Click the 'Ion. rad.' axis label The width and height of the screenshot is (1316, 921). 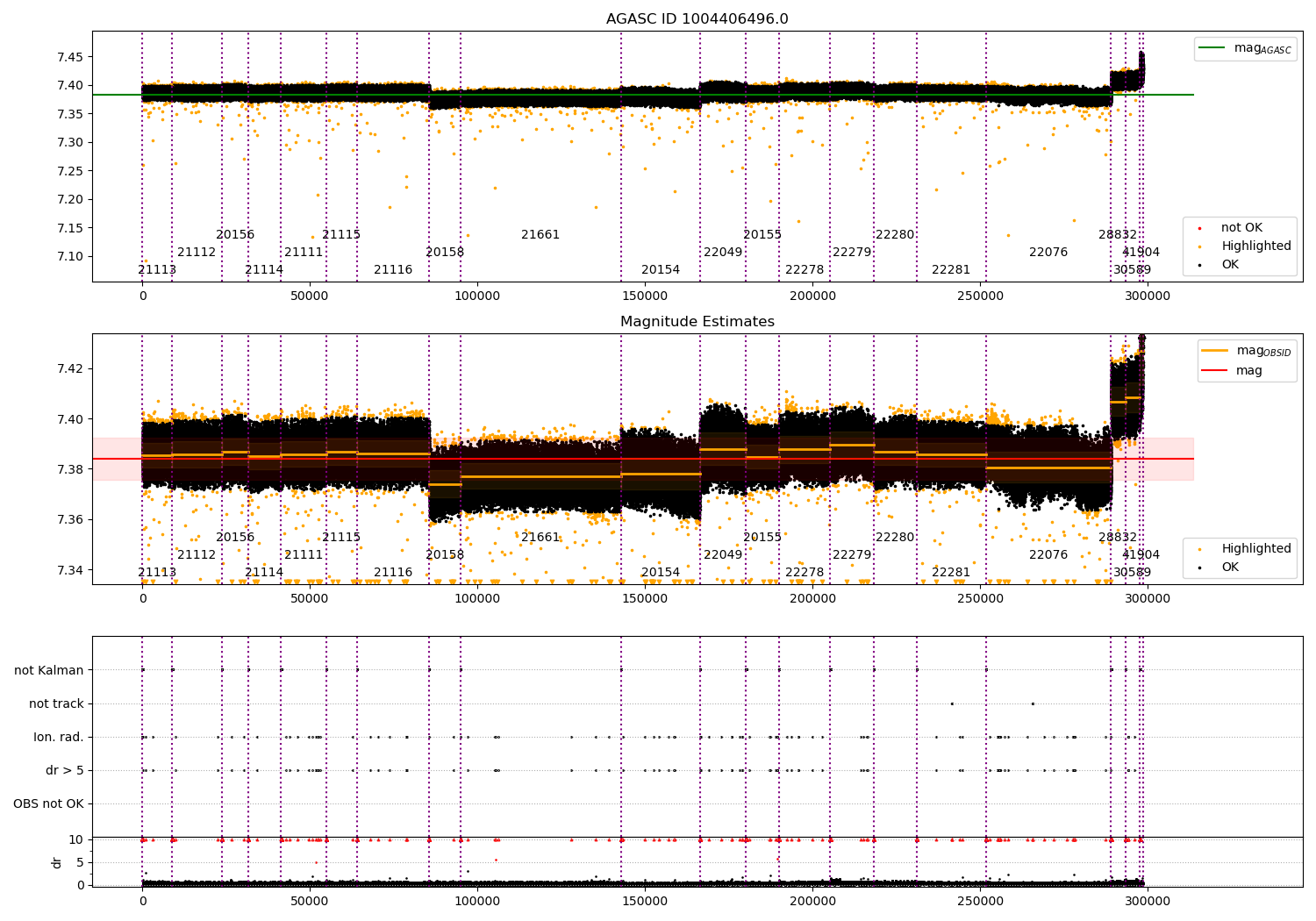pos(59,737)
